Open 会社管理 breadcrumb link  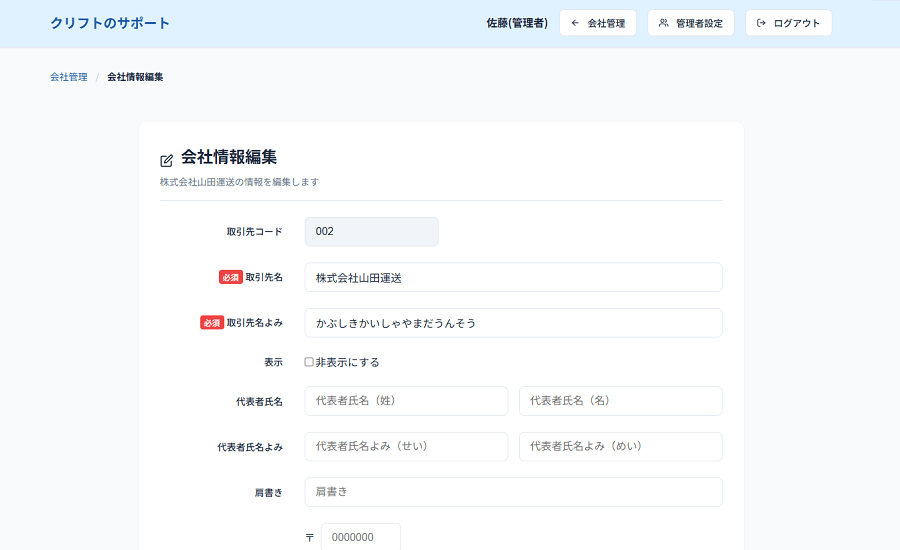click(x=69, y=77)
